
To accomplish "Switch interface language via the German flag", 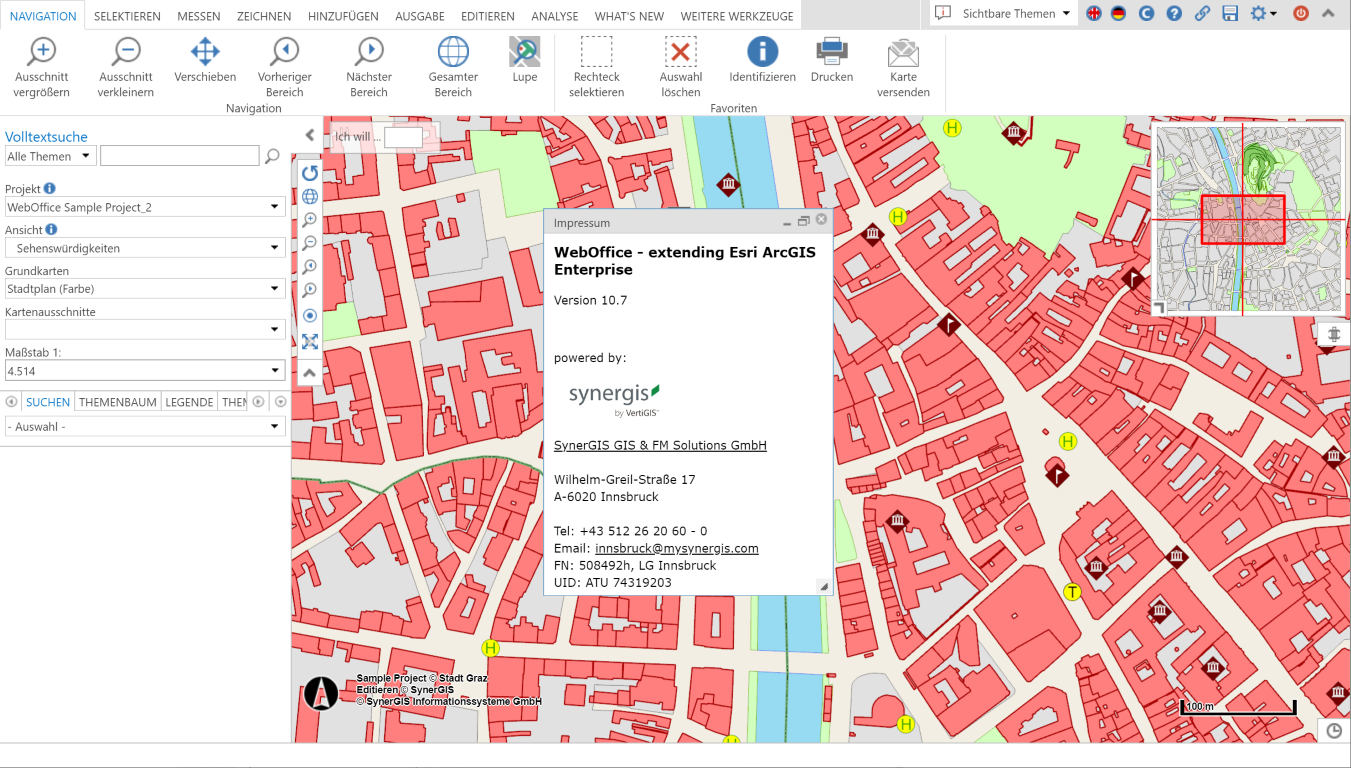I will pyautogui.click(x=1117, y=14).
